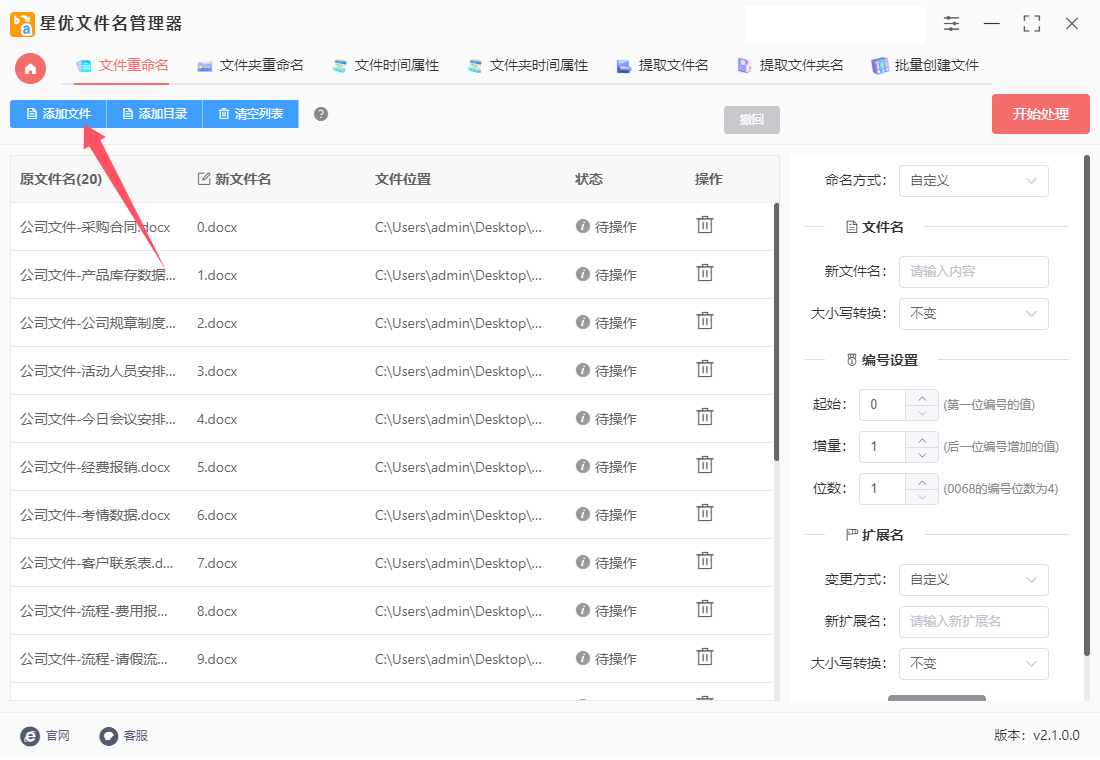Increase the 起始 number value
The width and height of the screenshot is (1100, 760).
[922, 397]
